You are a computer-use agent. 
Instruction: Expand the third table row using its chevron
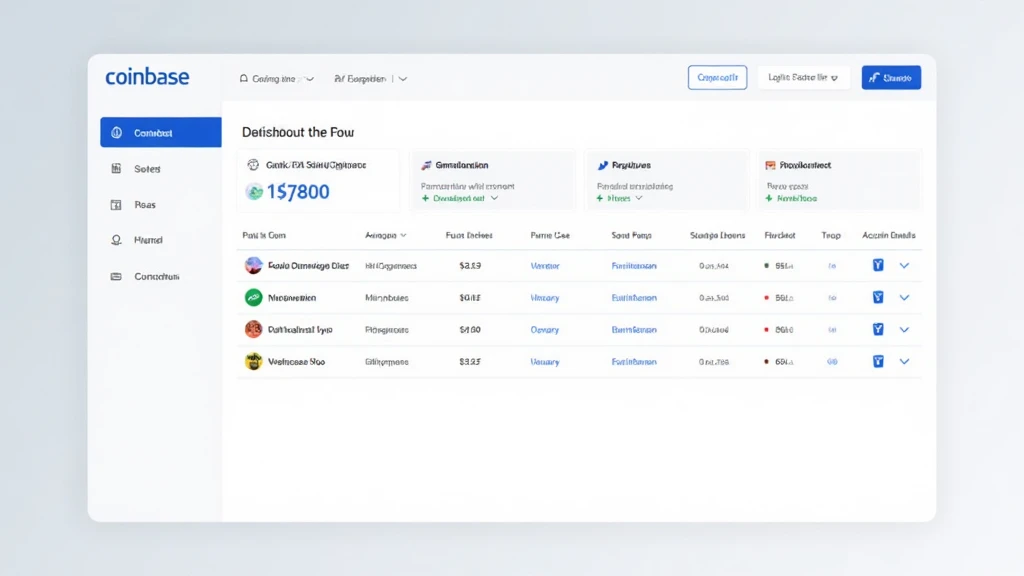coord(904,329)
